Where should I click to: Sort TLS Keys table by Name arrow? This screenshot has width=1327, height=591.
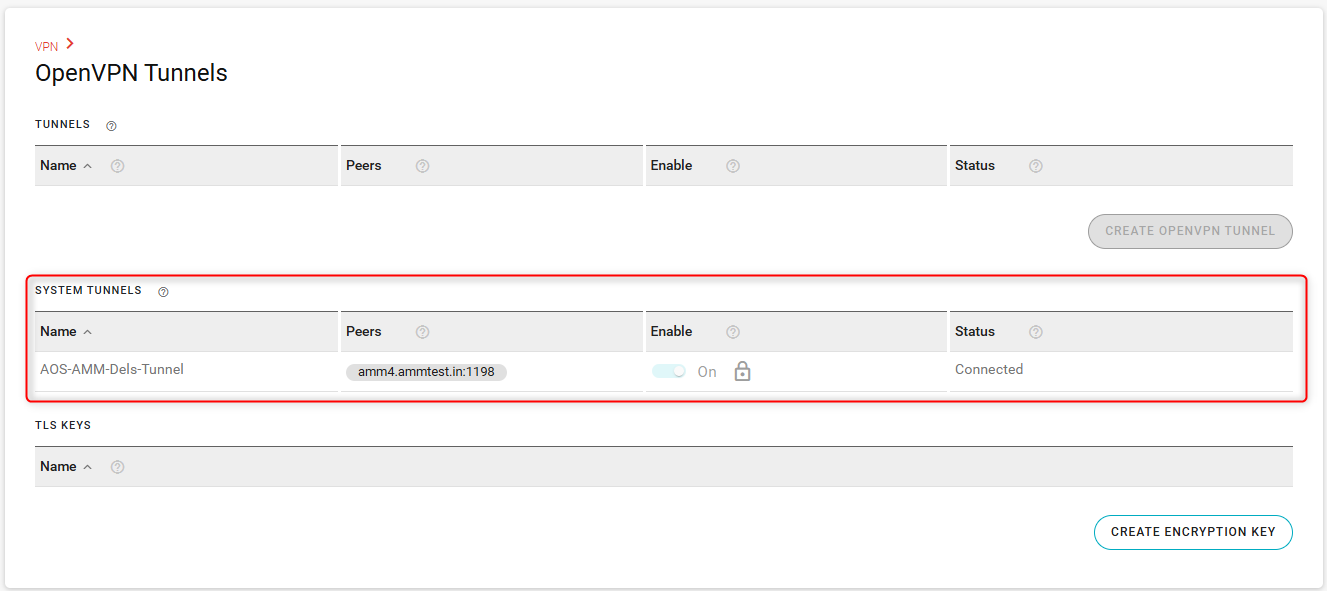[x=88, y=468]
